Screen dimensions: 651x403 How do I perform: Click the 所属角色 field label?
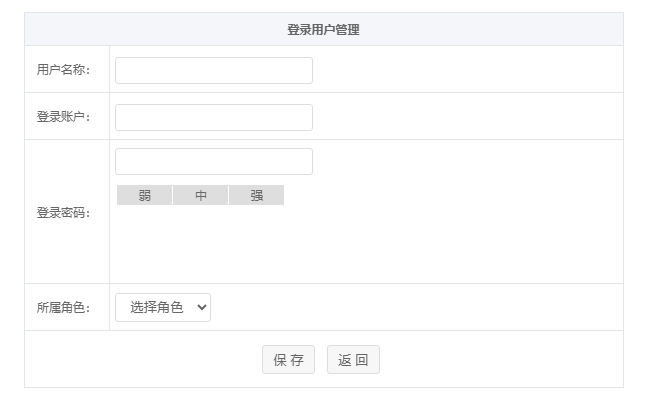coord(64,308)
